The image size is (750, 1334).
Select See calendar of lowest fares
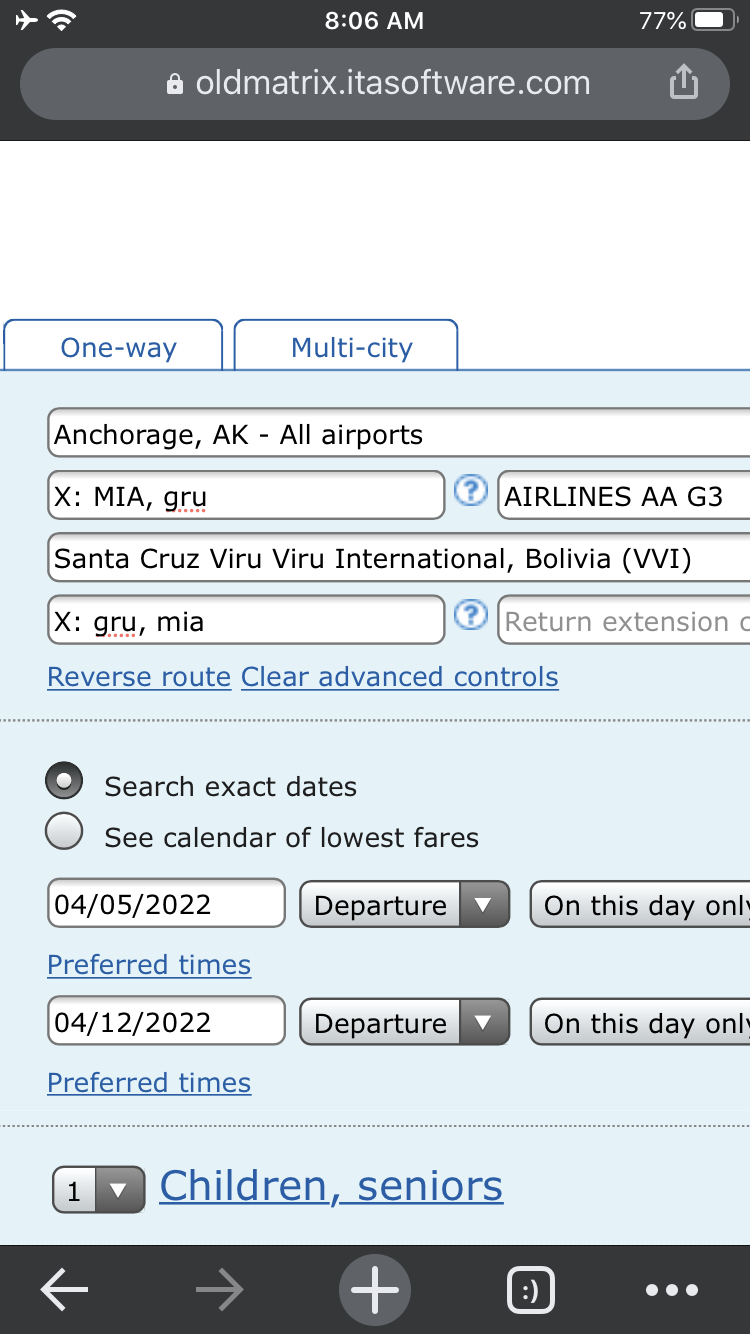(x=64, y=832)
